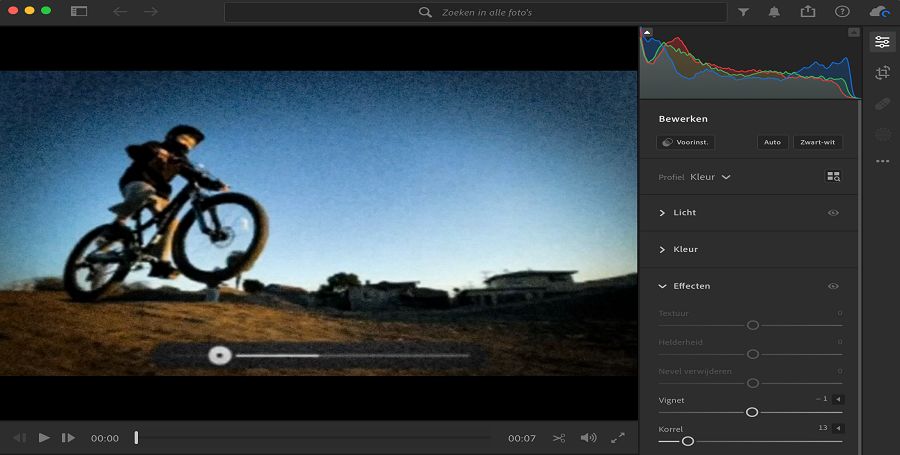This screenshot has height=455, width=900.
Task: Click the Korrel slider handle
Action: coord(688,441)
